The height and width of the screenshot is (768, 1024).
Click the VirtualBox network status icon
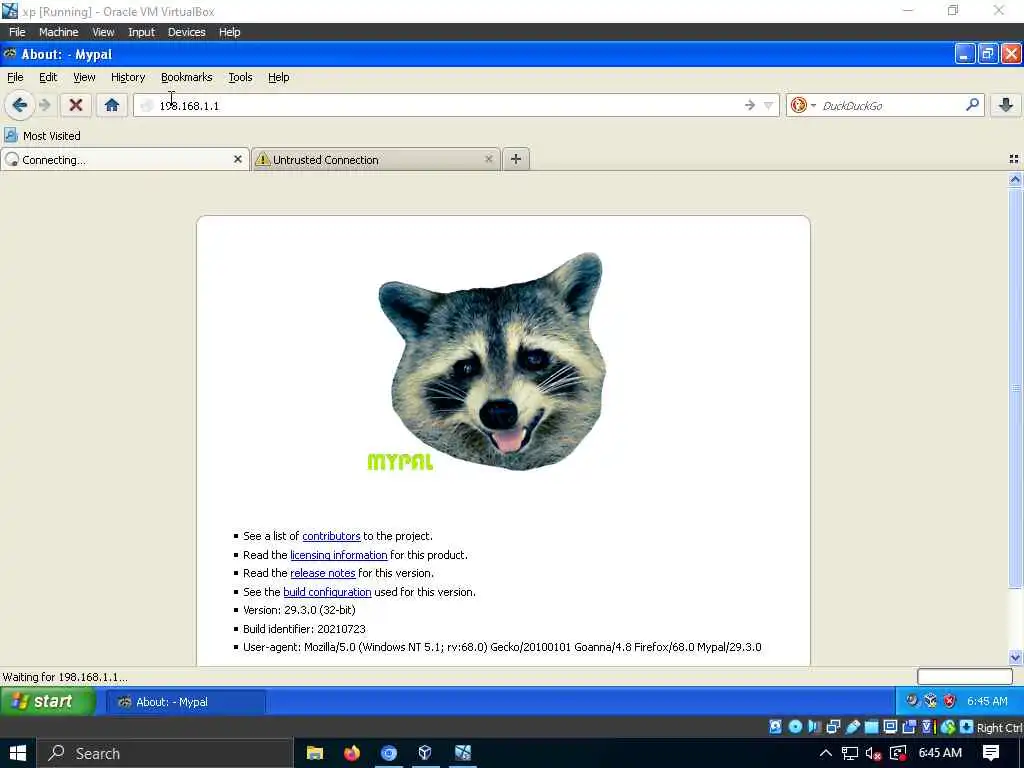833,727
